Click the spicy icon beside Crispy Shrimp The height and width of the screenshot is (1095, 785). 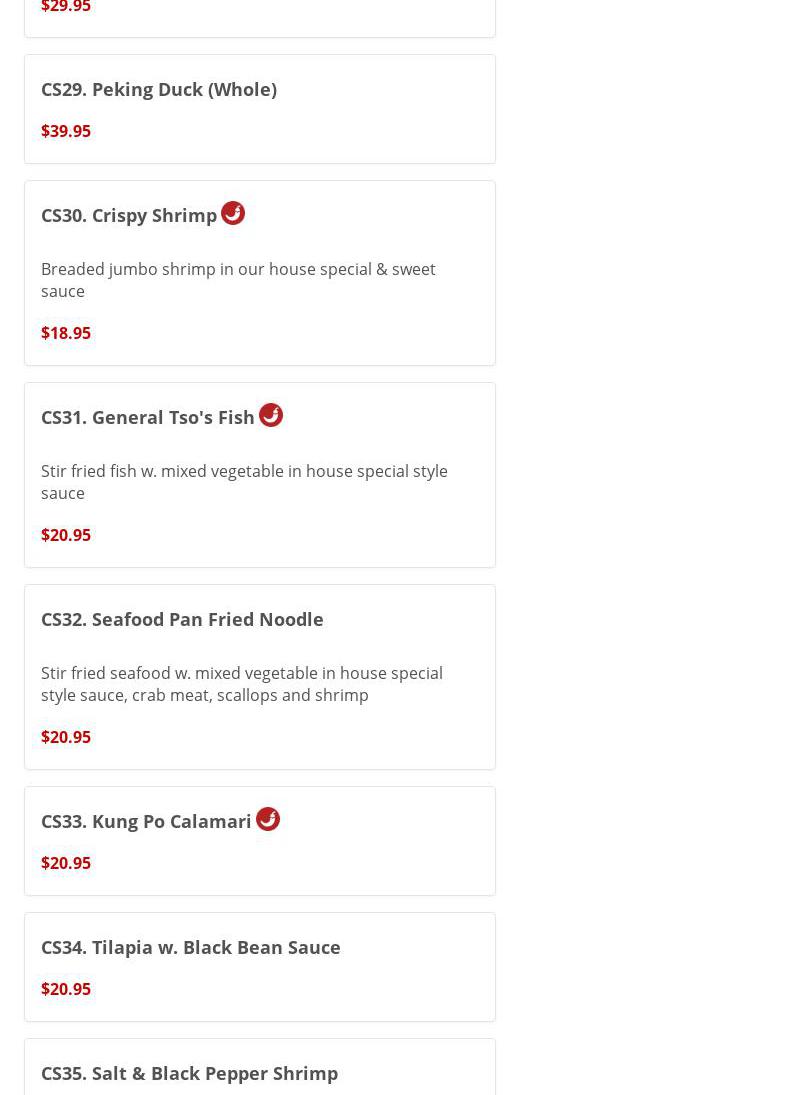[x=233, y=213]
